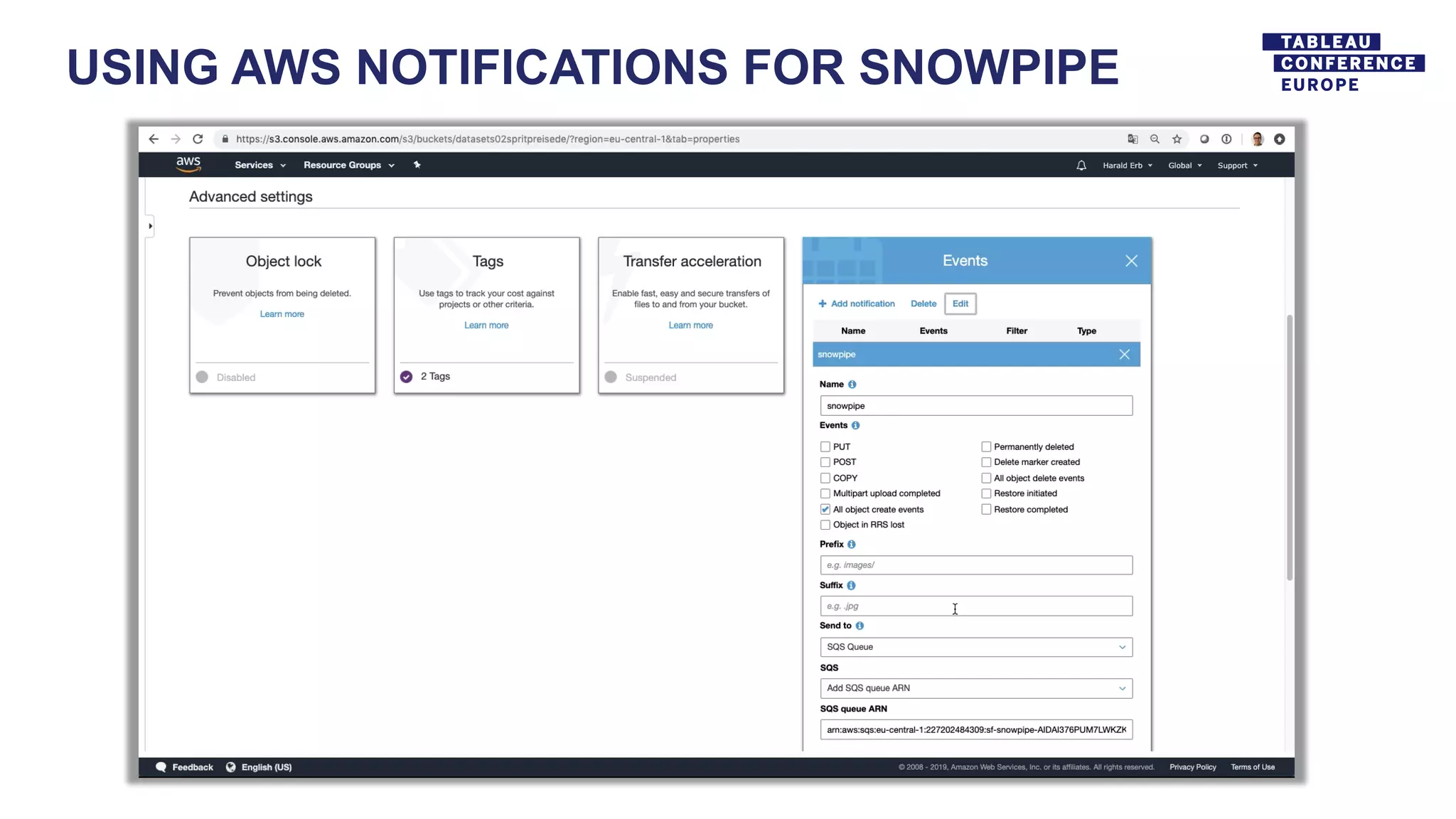Click the user avatar in browser toolbar
This screenshot has width=1456, height=819.
pos(1258,139)
